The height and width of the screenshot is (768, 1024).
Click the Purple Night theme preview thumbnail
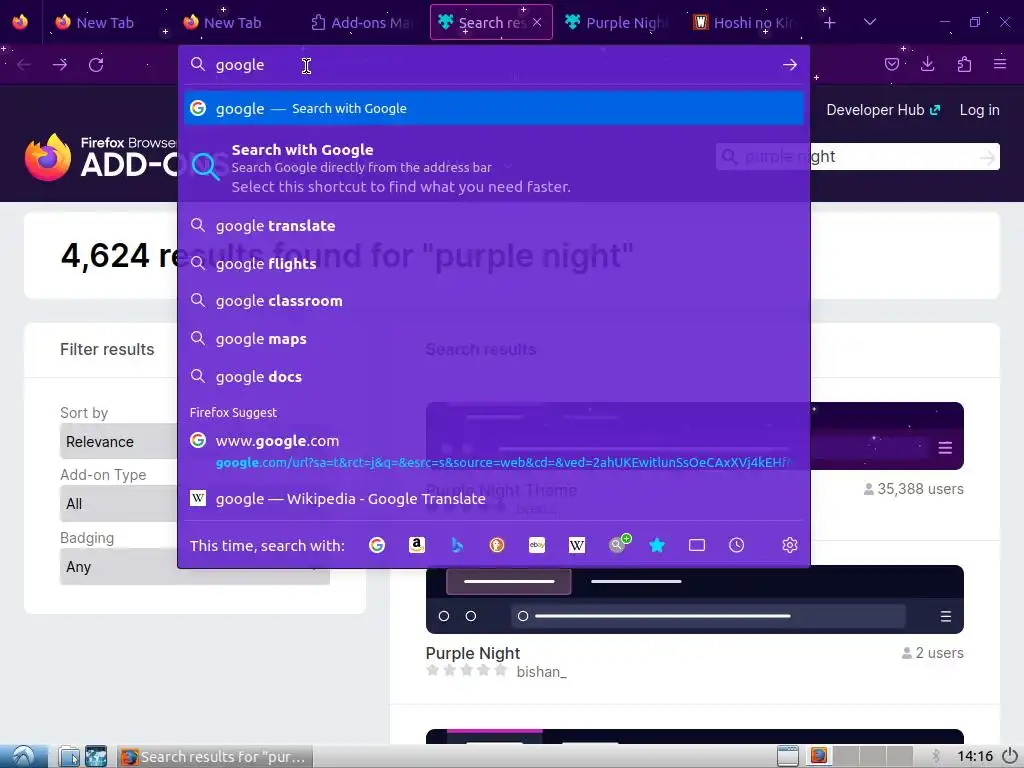[x=694, y=600]
